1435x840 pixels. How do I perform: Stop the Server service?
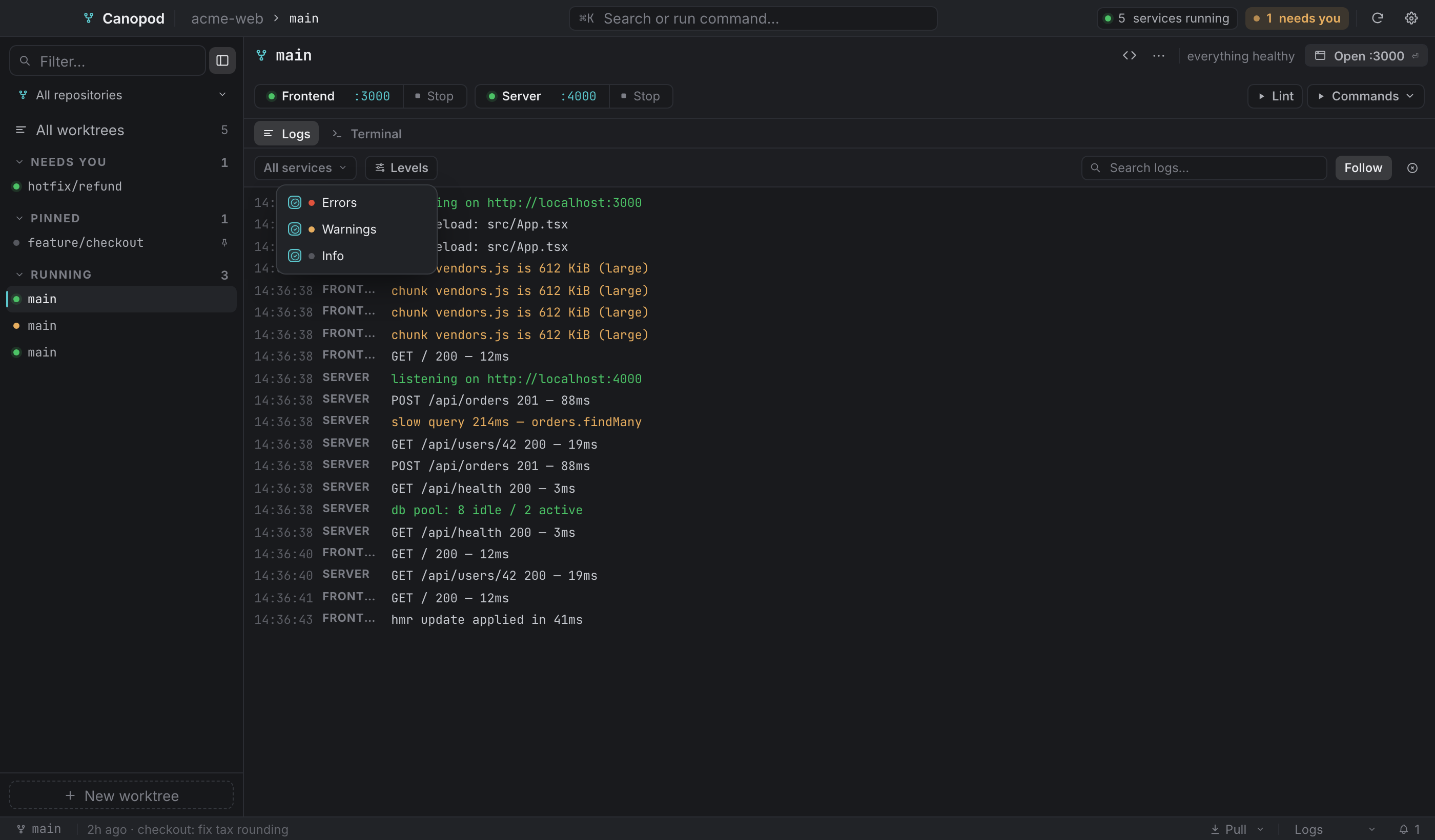641,96
